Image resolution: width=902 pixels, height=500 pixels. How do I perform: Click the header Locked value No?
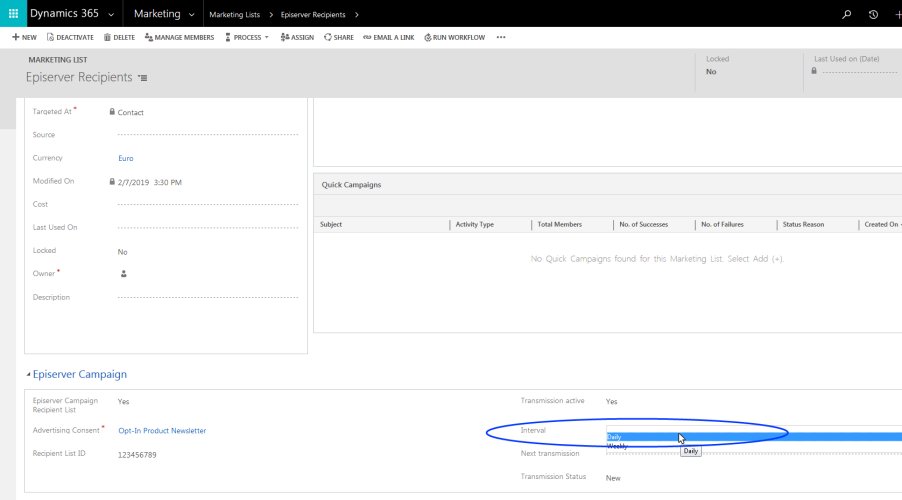pyautogui.click(x=711, y=72)
